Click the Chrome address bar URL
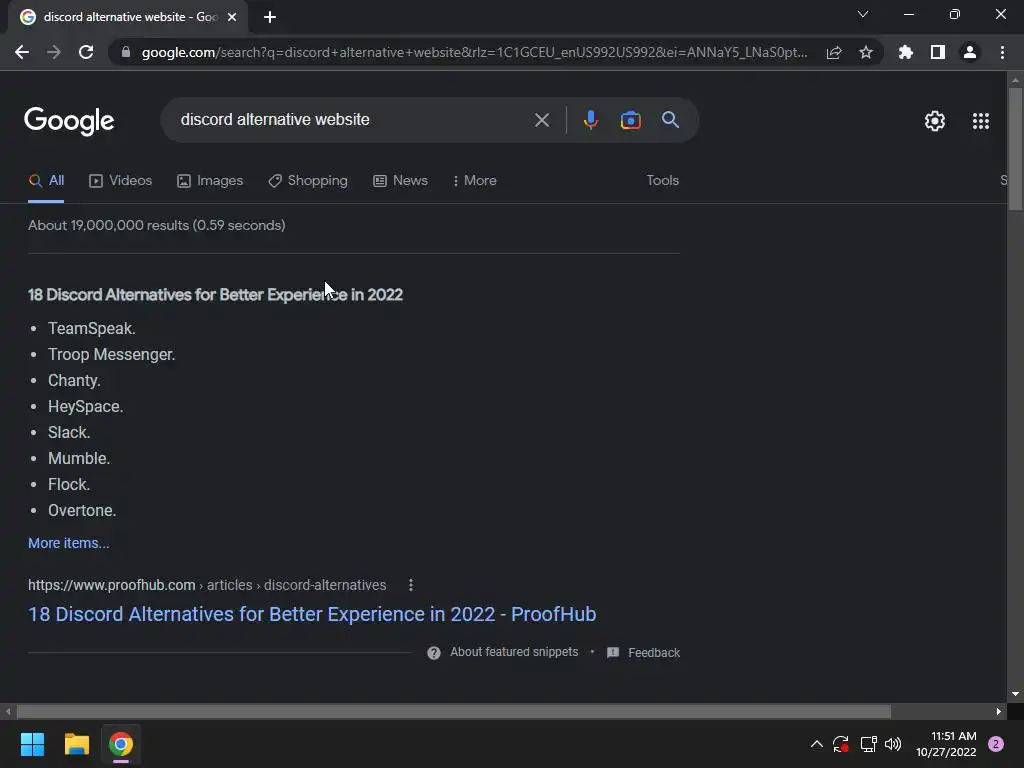The image size is (1024, 768). tap(475, 52)
